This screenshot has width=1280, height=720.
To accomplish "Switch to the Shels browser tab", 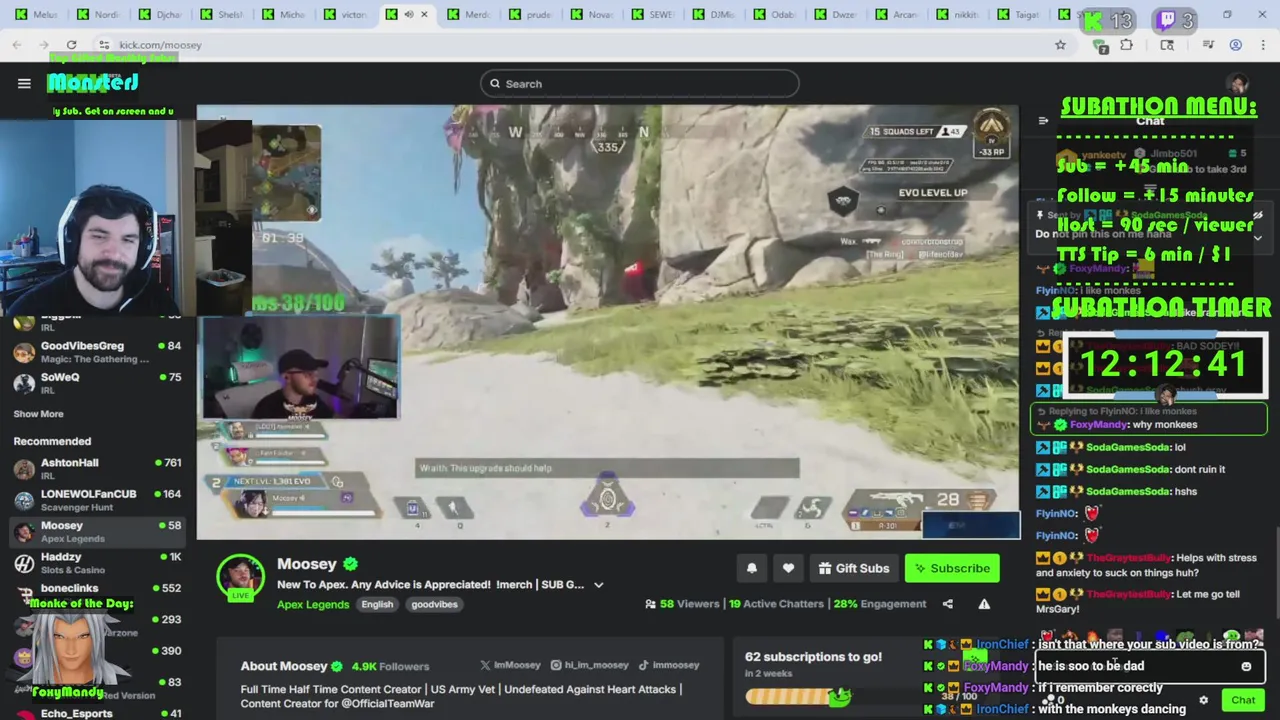I will (x=222, y=15).
